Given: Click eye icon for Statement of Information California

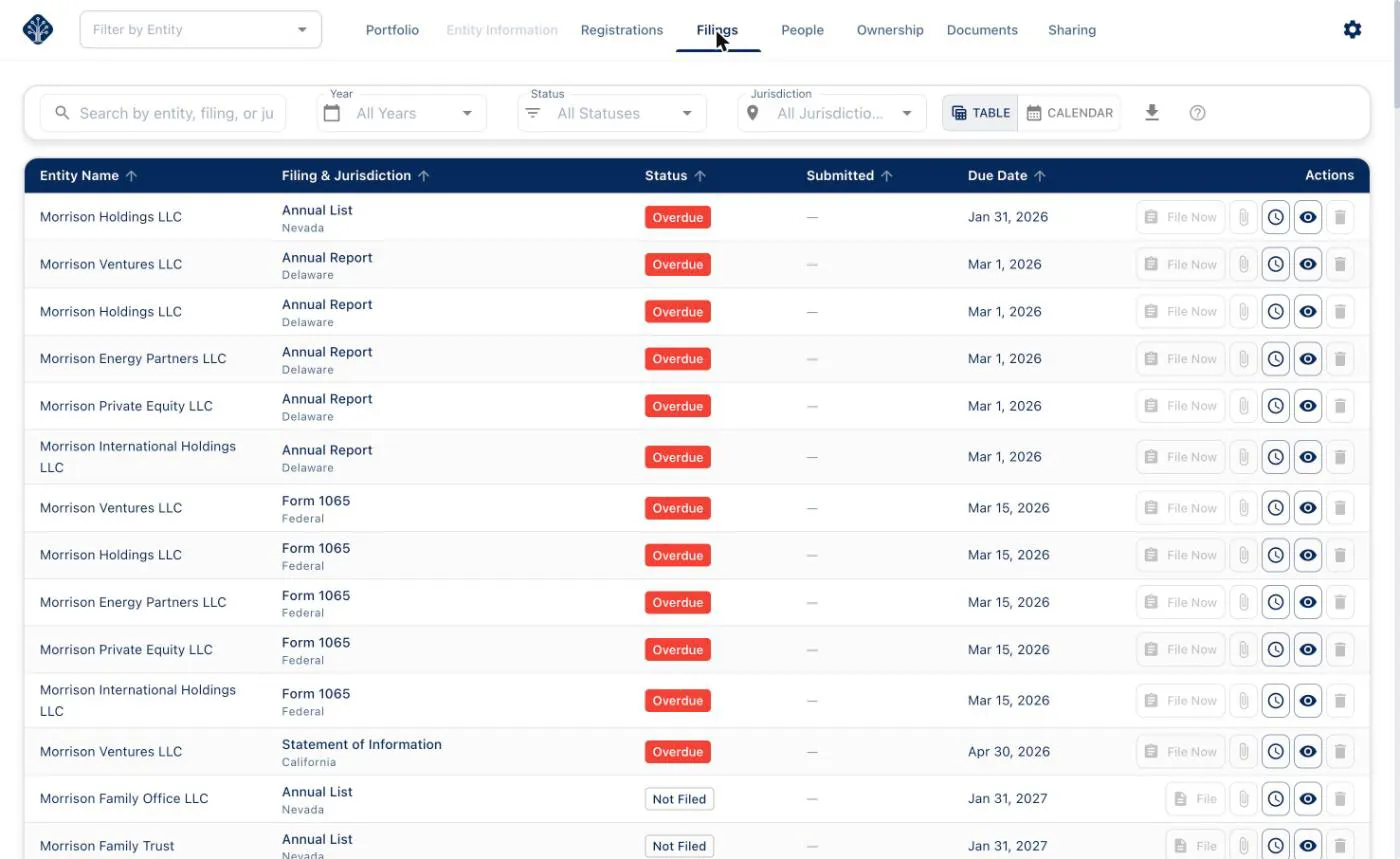Looking at the screenshot, I should [x=1308, y=752].
